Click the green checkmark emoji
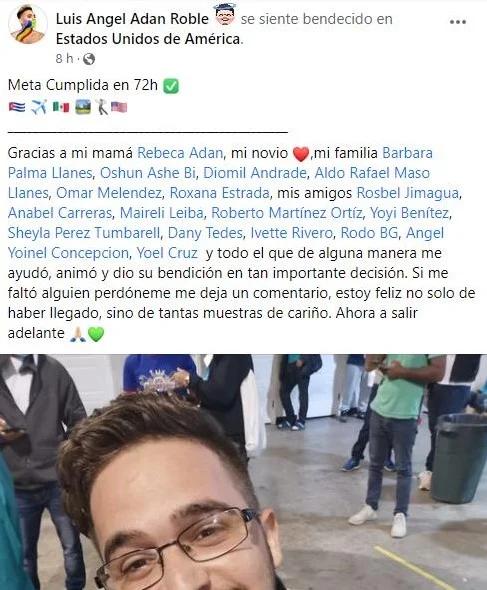This screenshot has width=487, height=590. [171, 86]
